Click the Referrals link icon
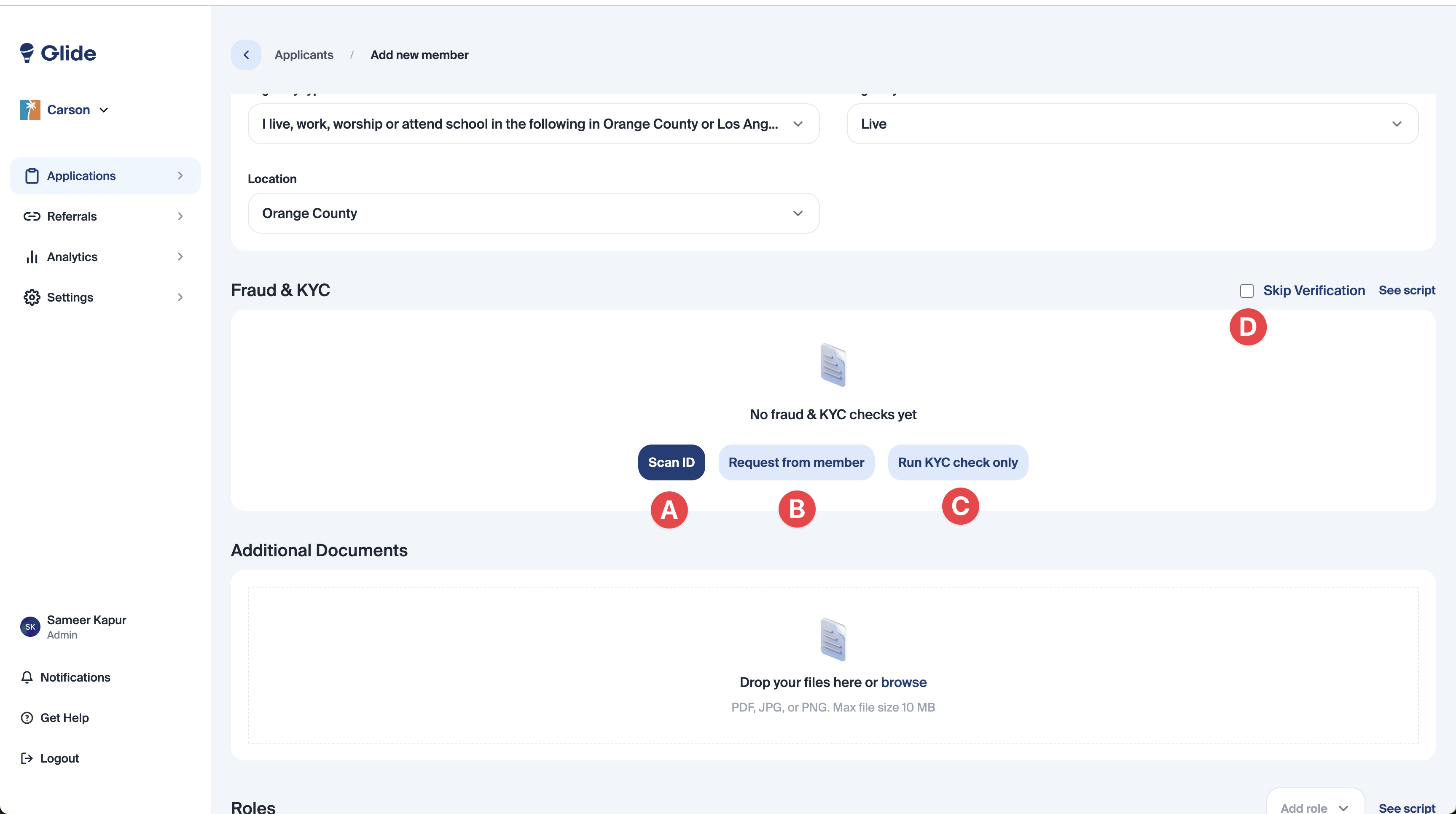This screenshot has width=1456, height=814. (32, 216)
